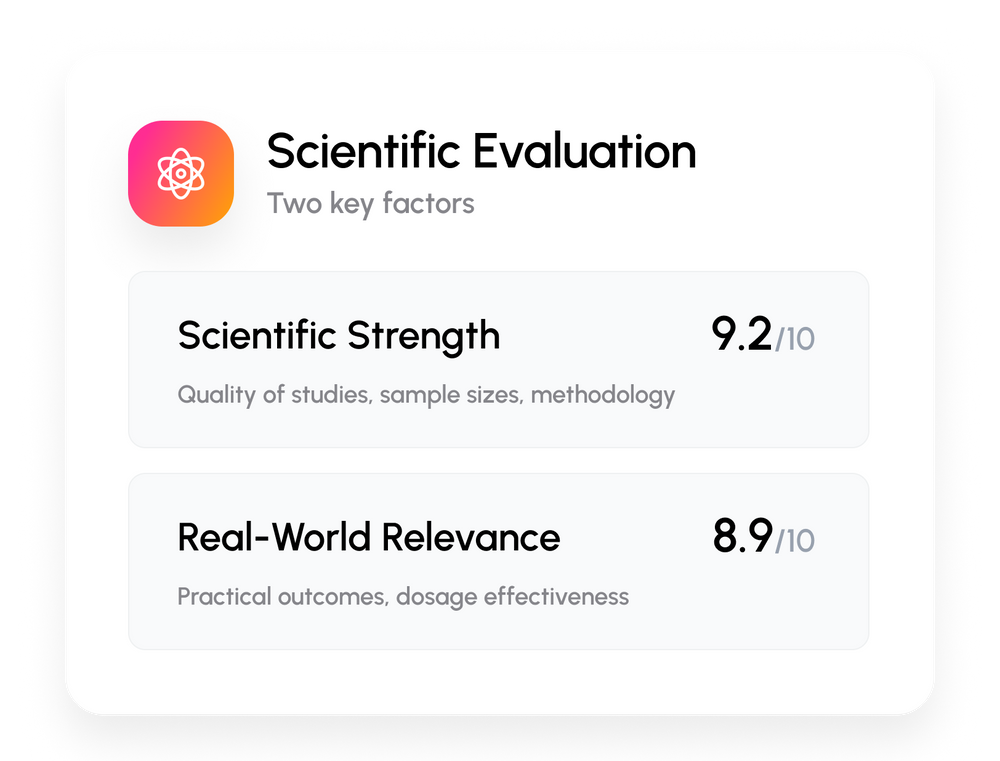Screen dimensions: 1000x761
Task: Click the word methodology
Action: [x=602, y=395]
